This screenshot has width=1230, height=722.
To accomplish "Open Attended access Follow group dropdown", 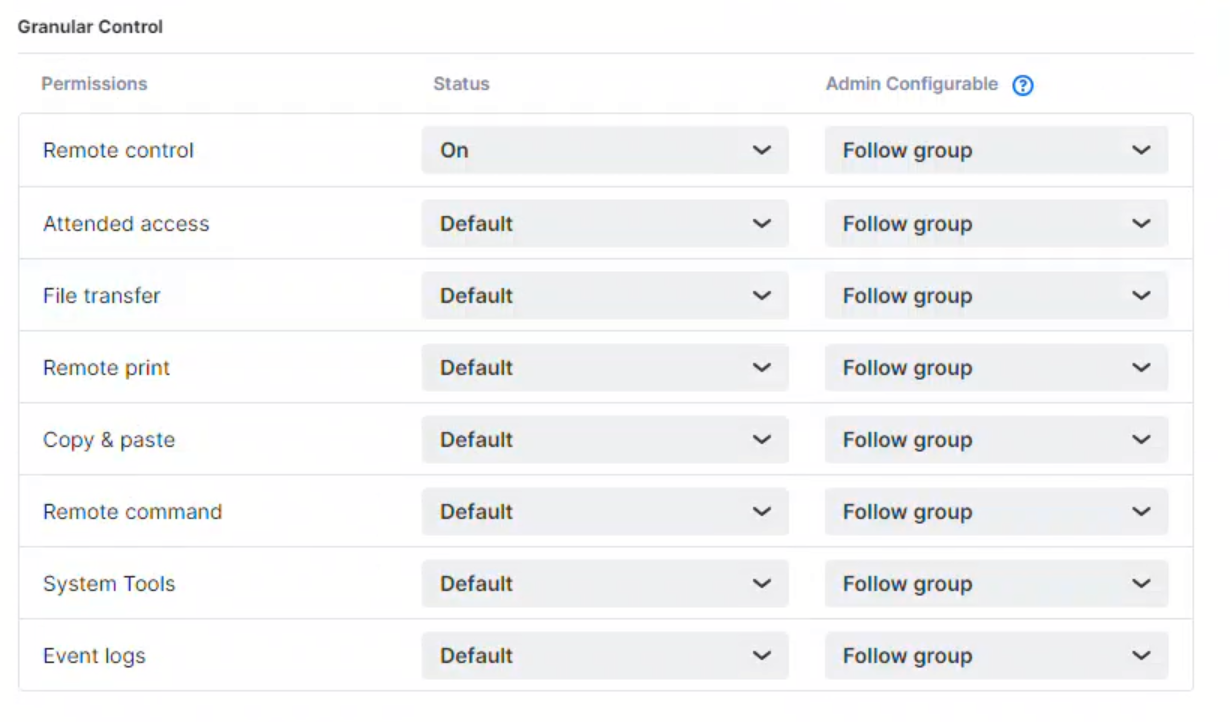I will coord(996,224).
